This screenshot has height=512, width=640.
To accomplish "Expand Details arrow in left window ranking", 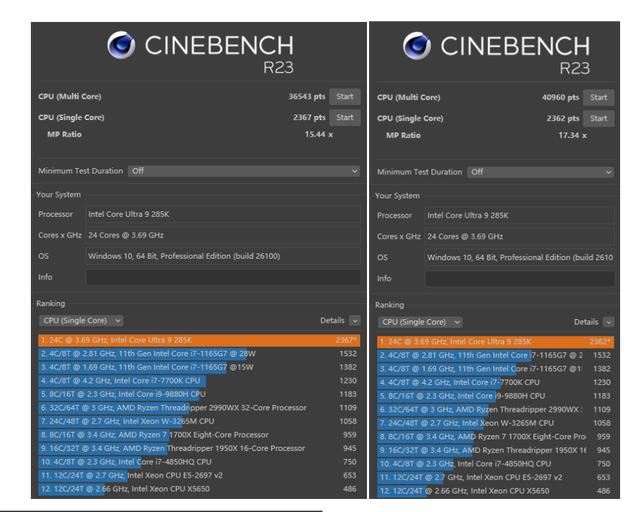I will click(x=355, y=321).
